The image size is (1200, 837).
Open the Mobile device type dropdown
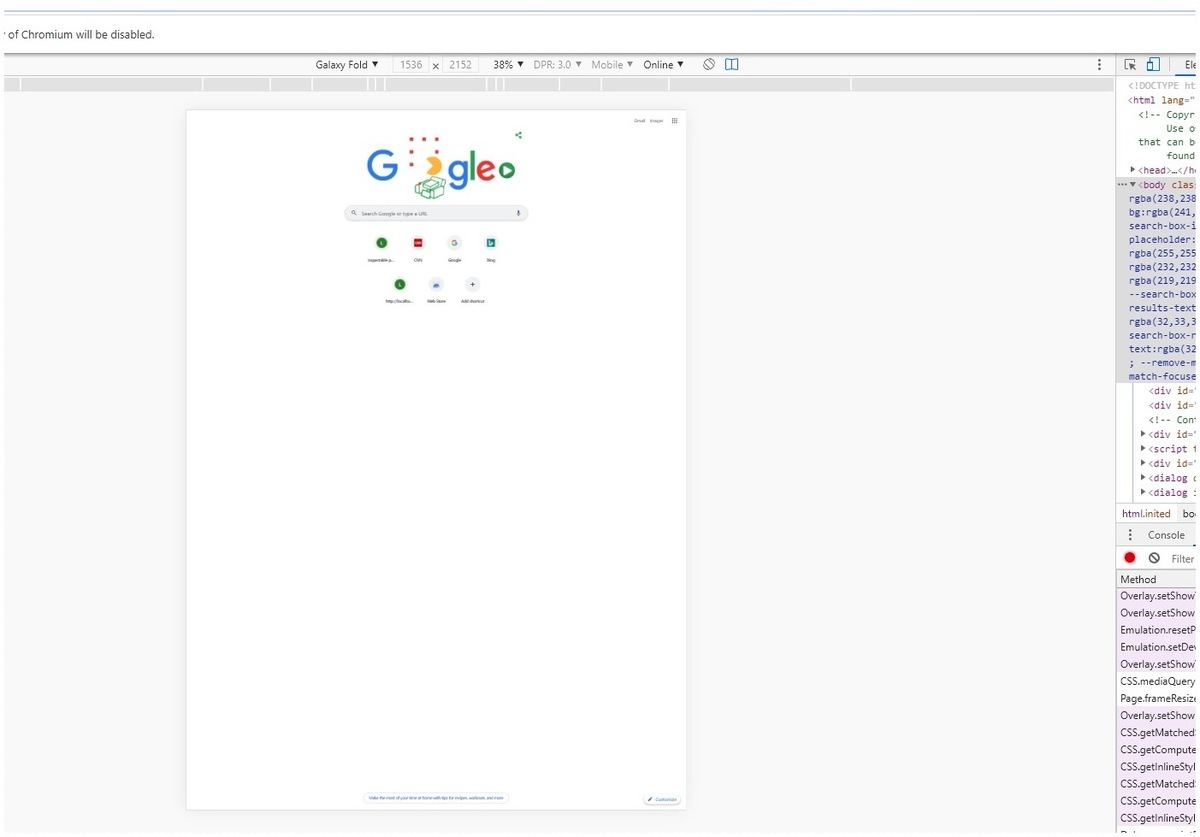612,65
